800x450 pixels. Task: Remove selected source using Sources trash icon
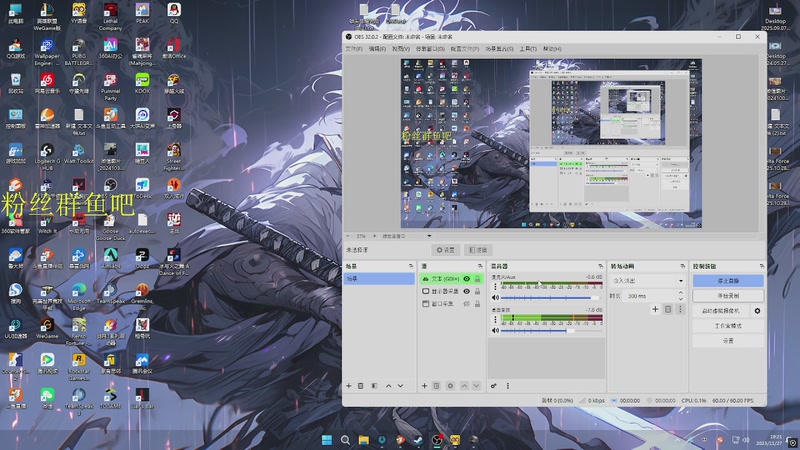(436, 386)
